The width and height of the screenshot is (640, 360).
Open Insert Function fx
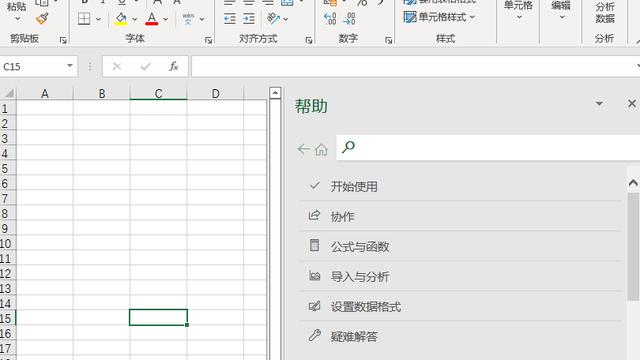[173, 66]
